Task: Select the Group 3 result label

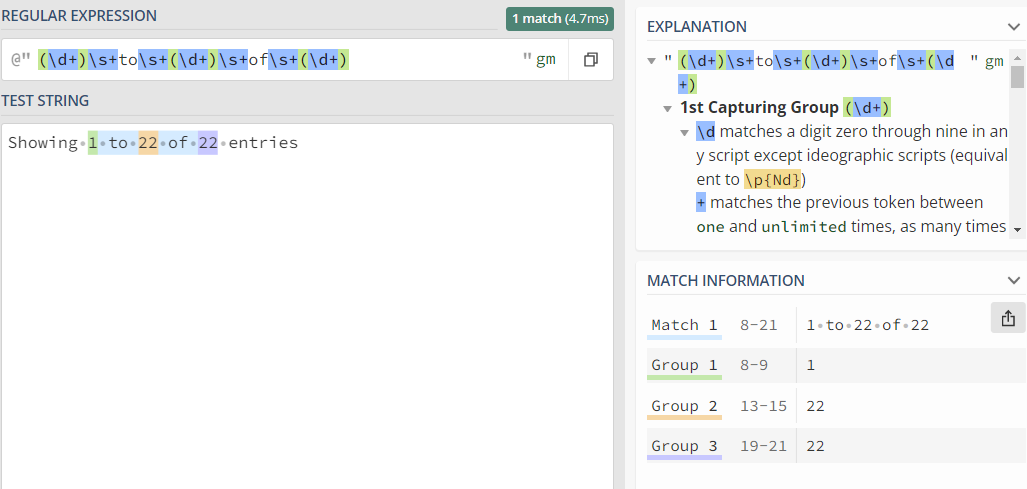Action: point(684,446)
